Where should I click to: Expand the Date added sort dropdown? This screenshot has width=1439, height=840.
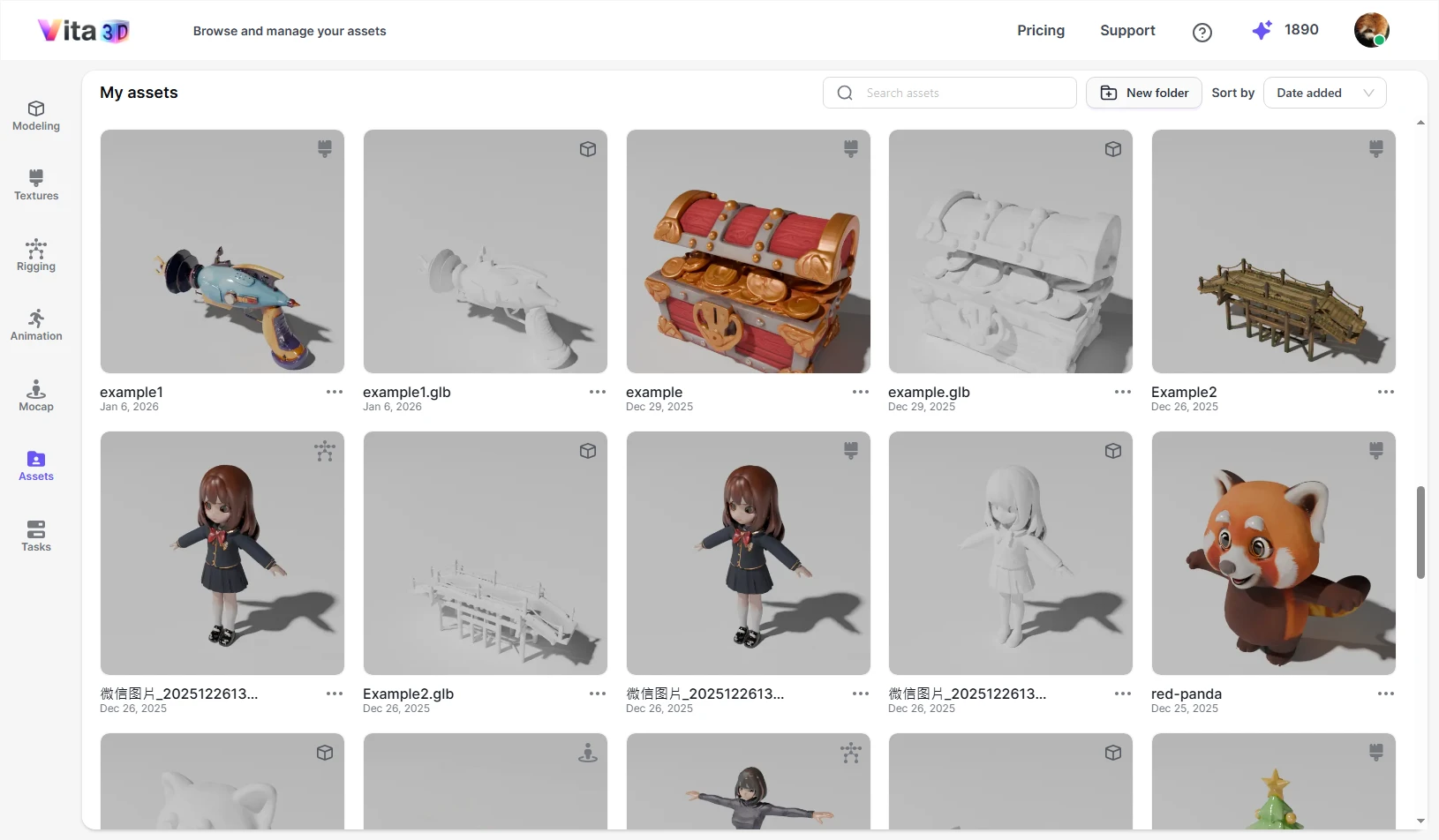coord(1324,93)
